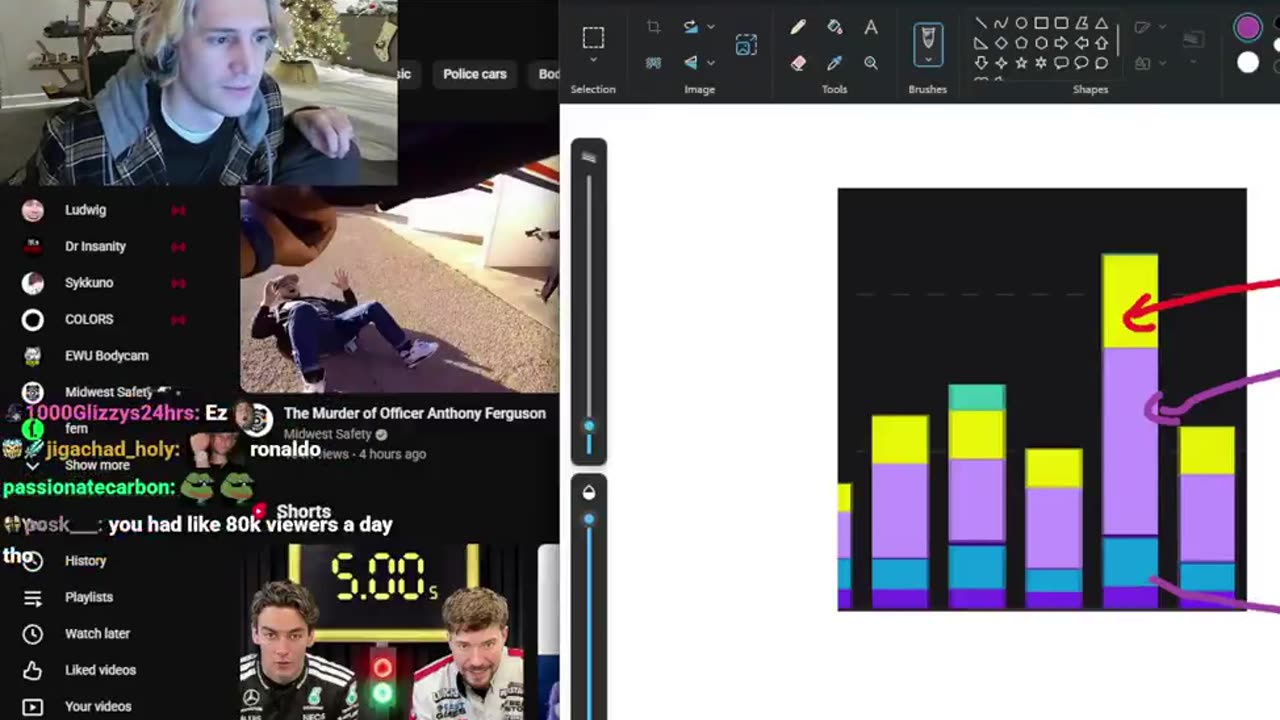
Task: Choose the Rounded rectangle shape
Action: 1061,23
